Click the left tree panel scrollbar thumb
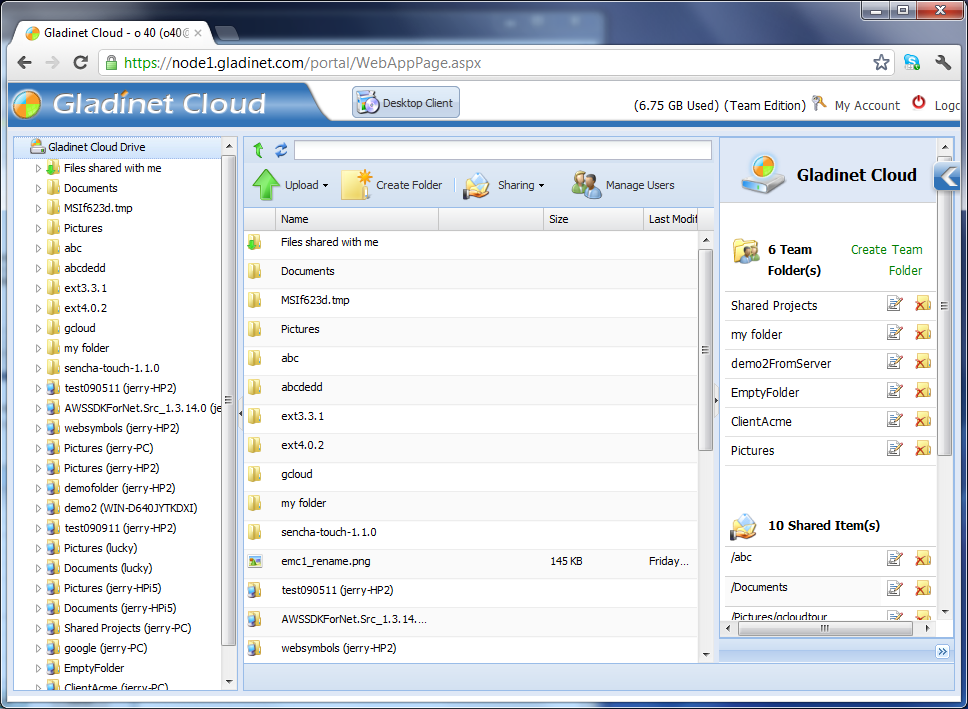This screenshot has height=709, width=968. 228,400
